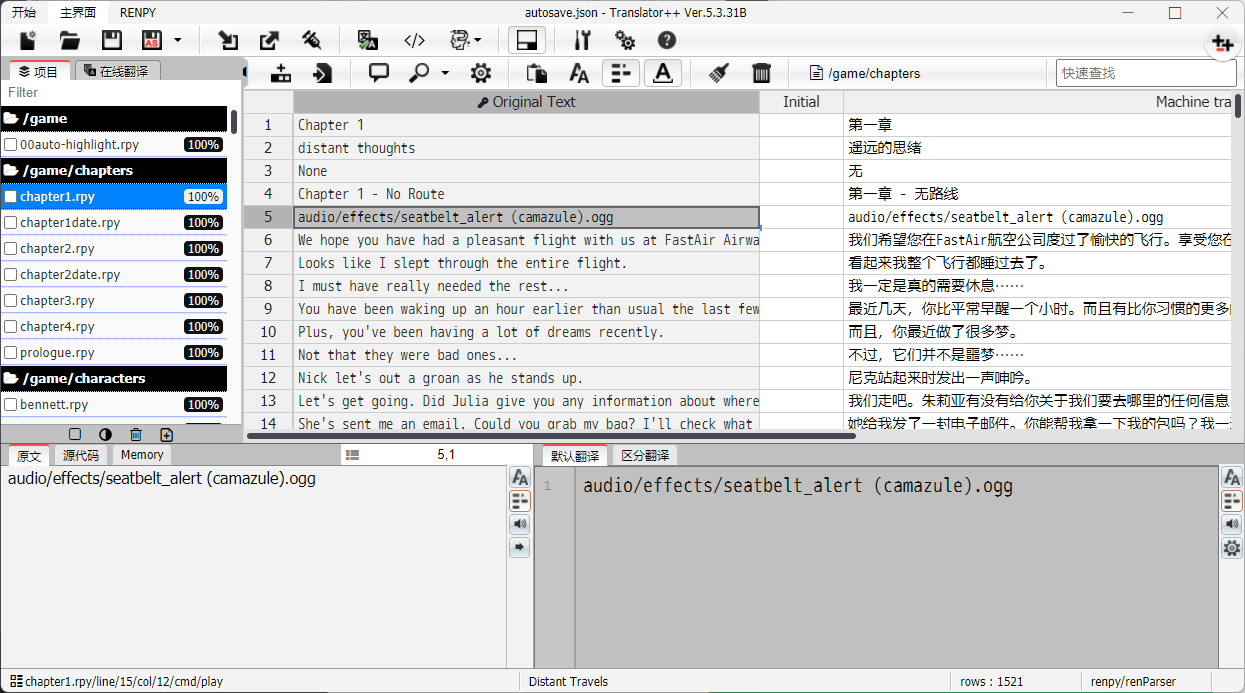Click the gear icon beside the translation editor
Screen dimensions: 1245x693
coord(1232,548)
